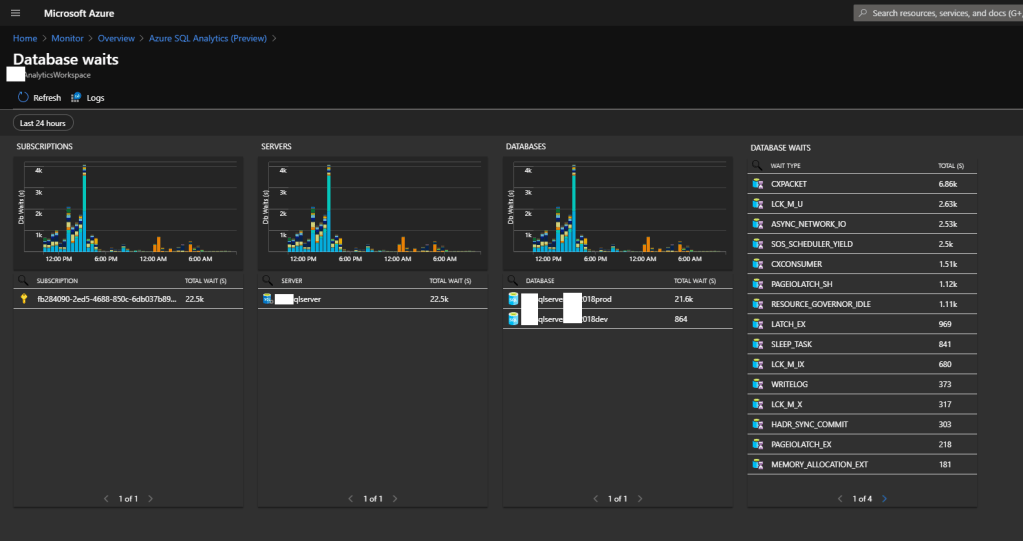Click next page arrow in Subscriptions panel
The width and height of the screenshot is (1023, 541).
[150, 498]
